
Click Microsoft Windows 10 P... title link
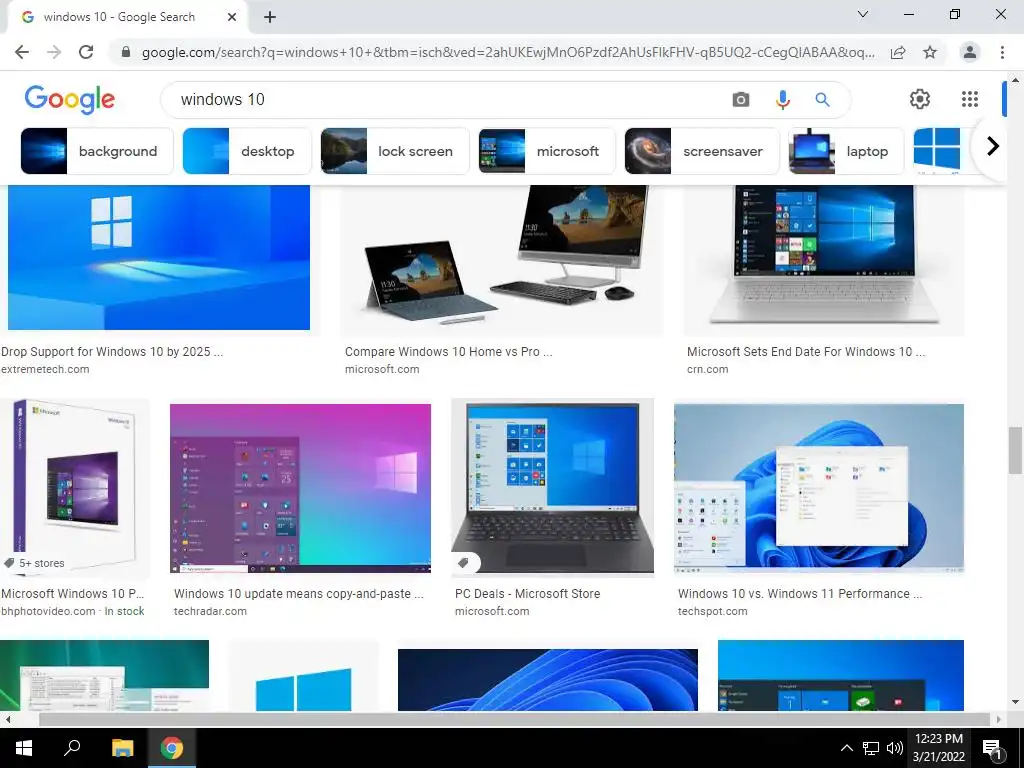(72, 594)
